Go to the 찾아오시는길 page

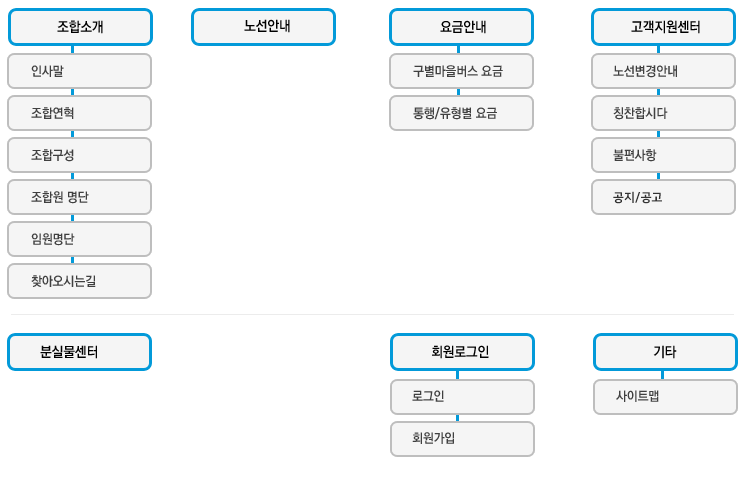(80, 281)
